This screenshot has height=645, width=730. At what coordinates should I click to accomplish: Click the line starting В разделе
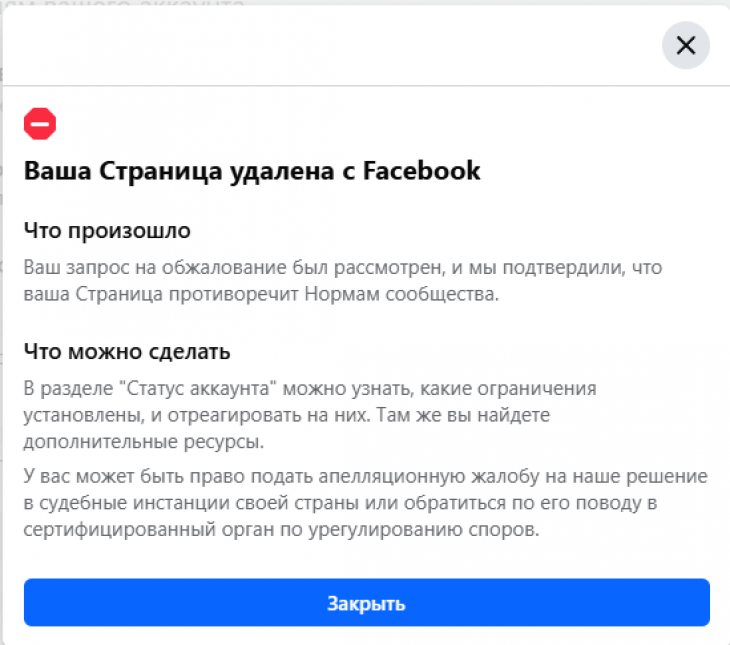[310, 388]
